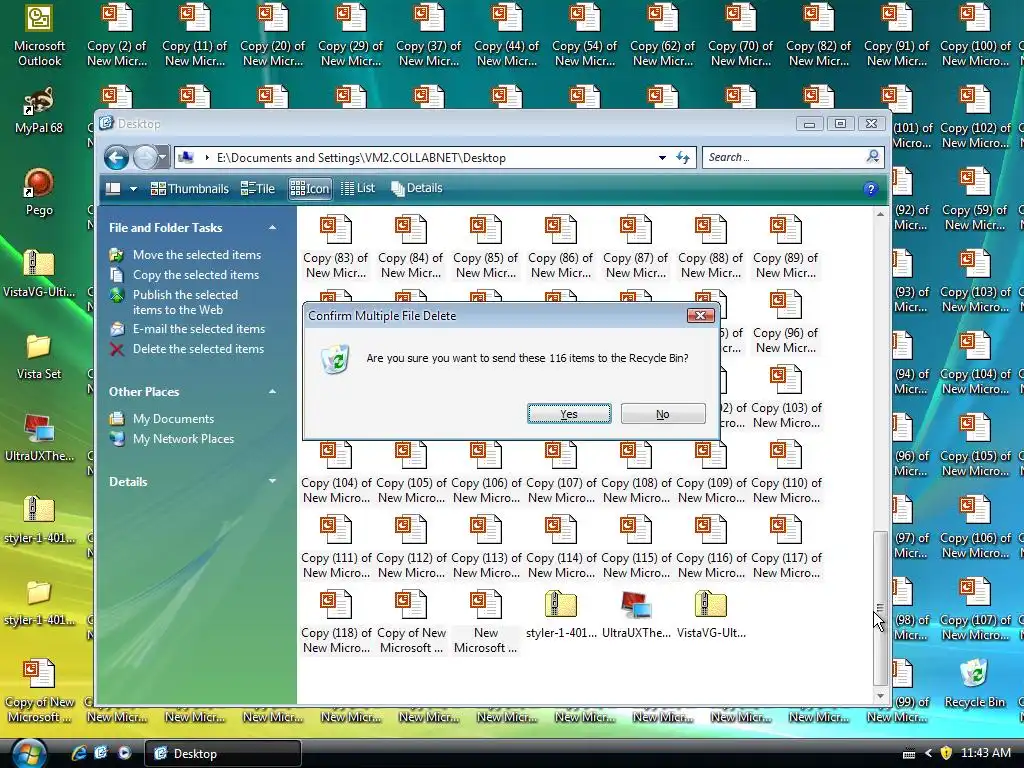Click the refresh icon in the address bar
Image resolution: width=1024 pixels, height=768 pixels.
[683, 157]
